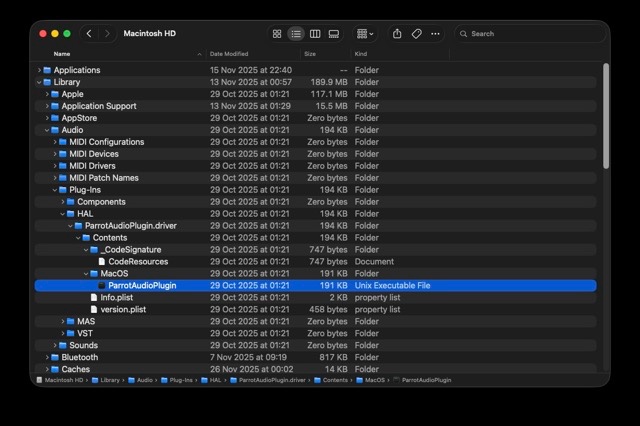The height and width of the screenshot is (426, 640).
Task: Expand the MIDI Devices folder
Action: (x=55, y=154)
